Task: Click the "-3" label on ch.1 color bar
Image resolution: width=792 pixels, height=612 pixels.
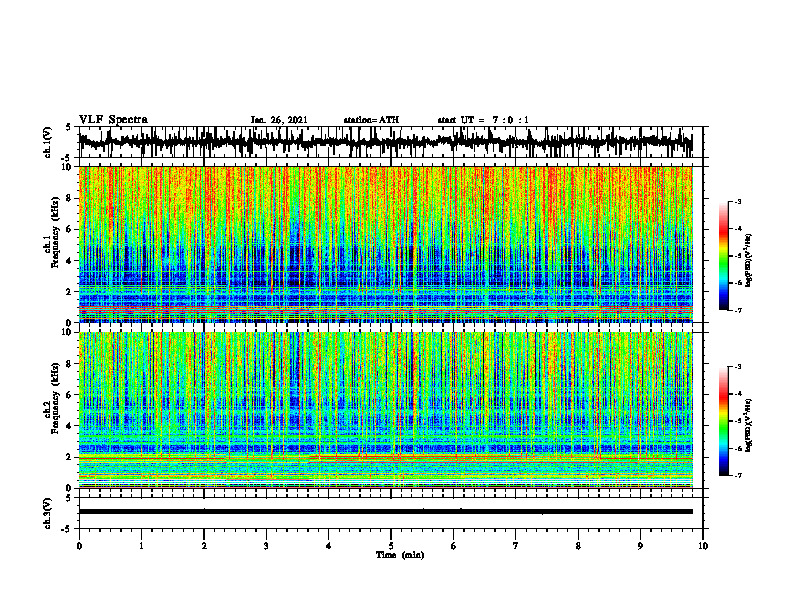Action: tap(738, 201)
